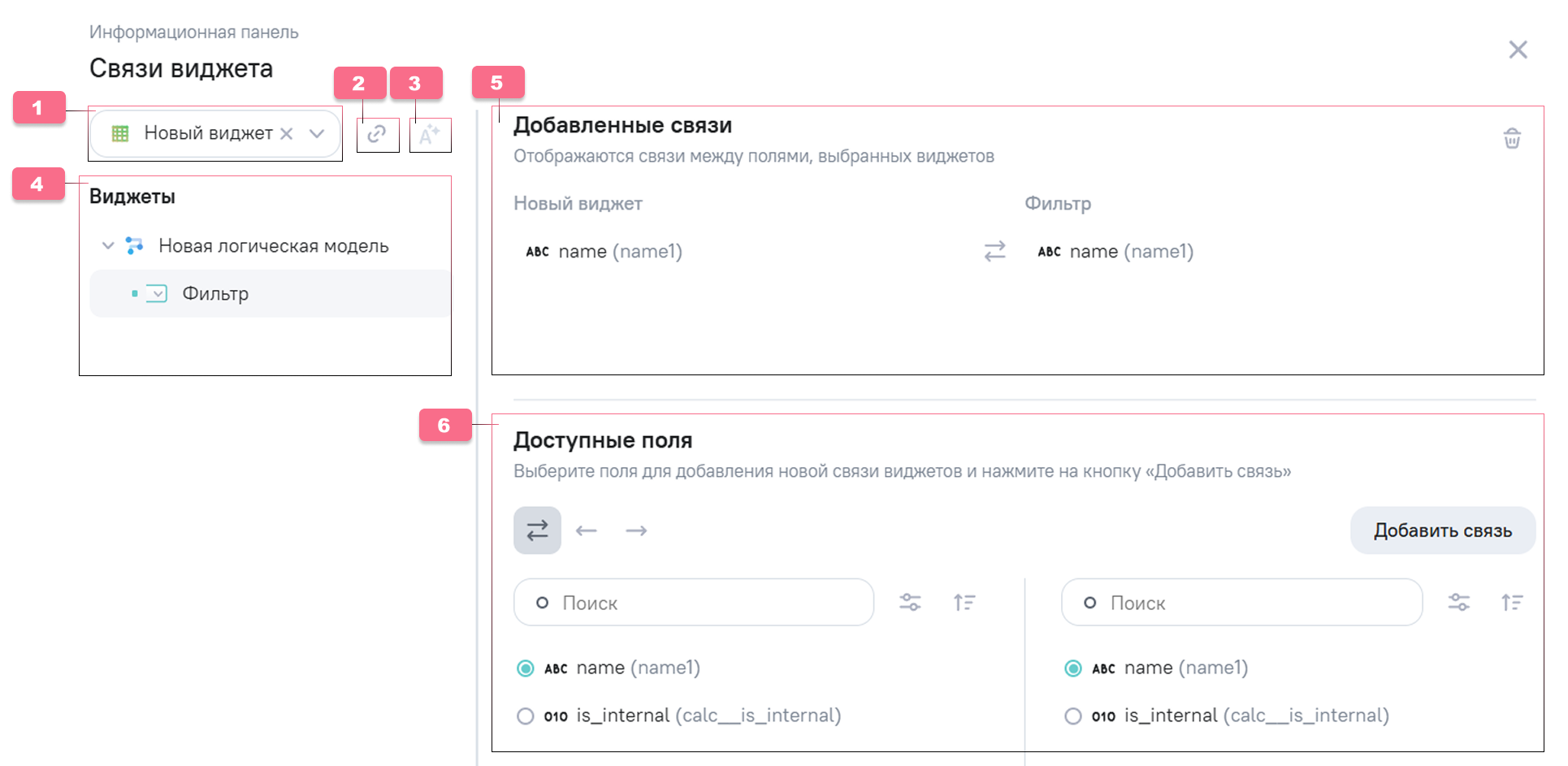Choose left arrow link direction
This screenshot has height=766, width=1568.
[x=586, y=530]
